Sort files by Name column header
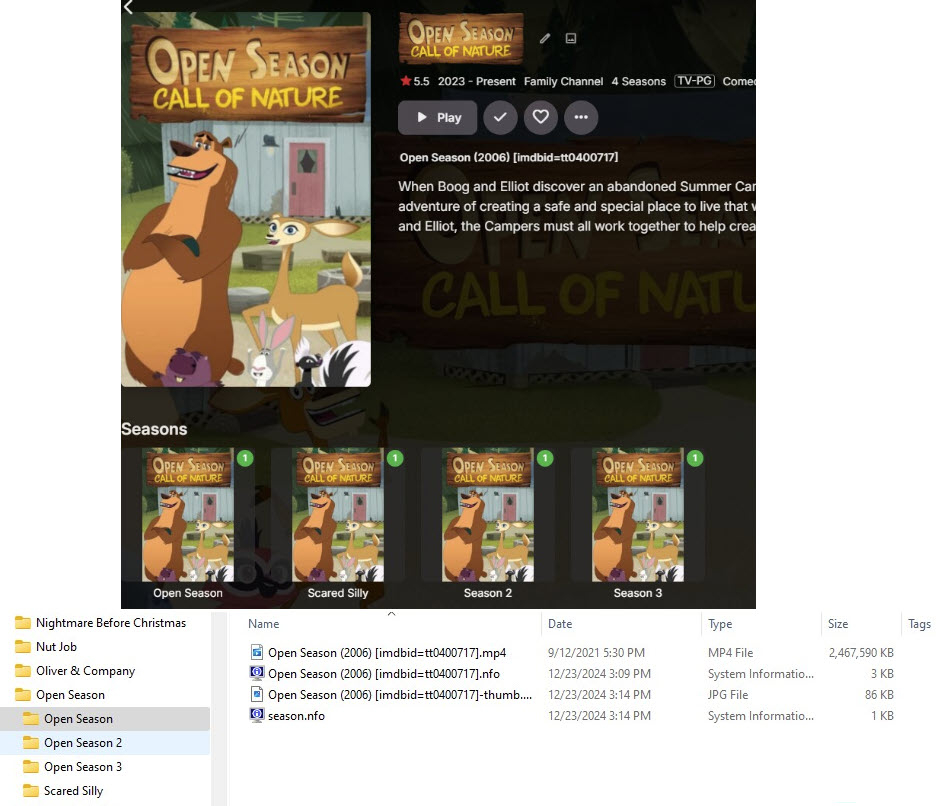The height and width of the screenshot is (806, 938). click(264, 623)
